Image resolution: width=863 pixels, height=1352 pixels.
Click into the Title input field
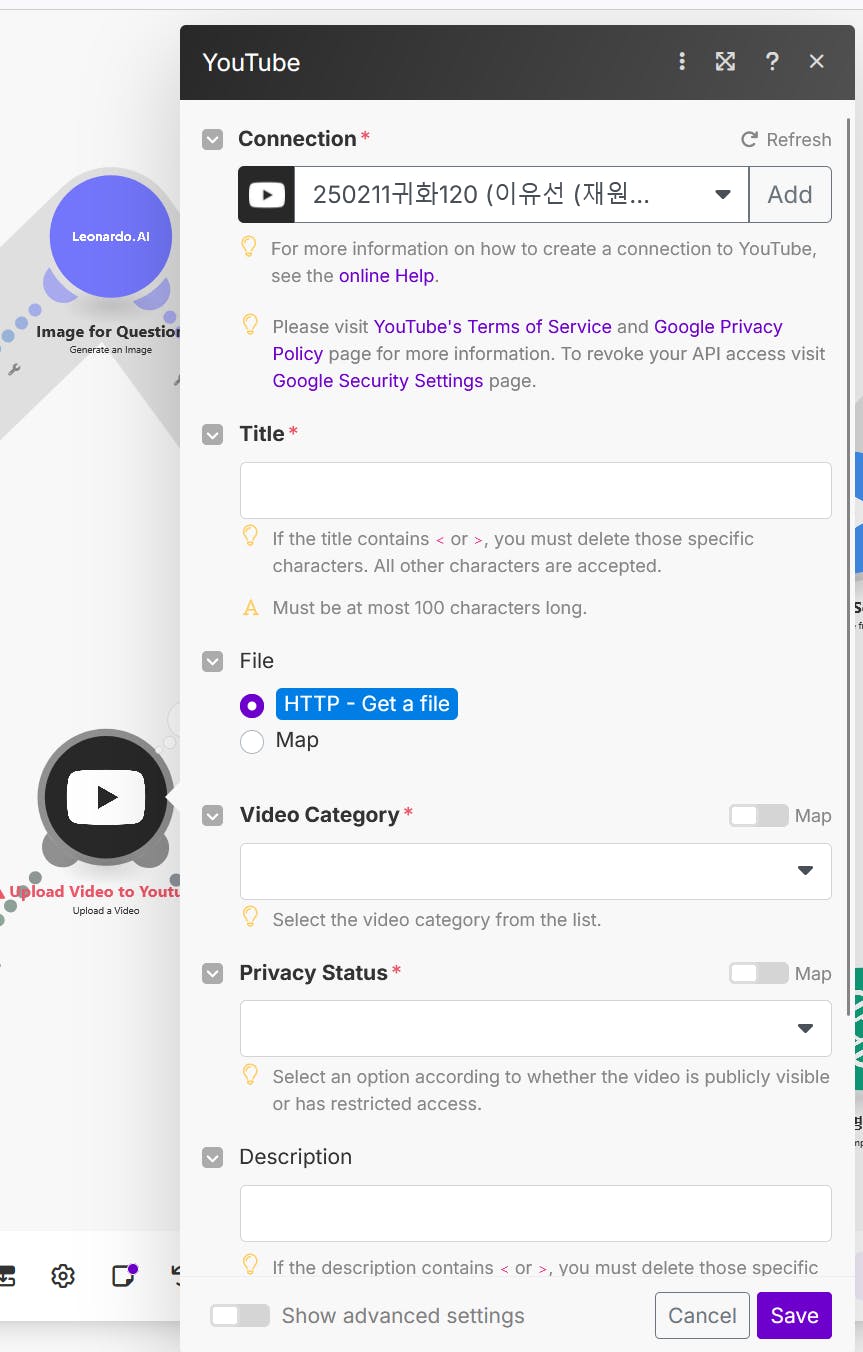click(x=536, y=490)
